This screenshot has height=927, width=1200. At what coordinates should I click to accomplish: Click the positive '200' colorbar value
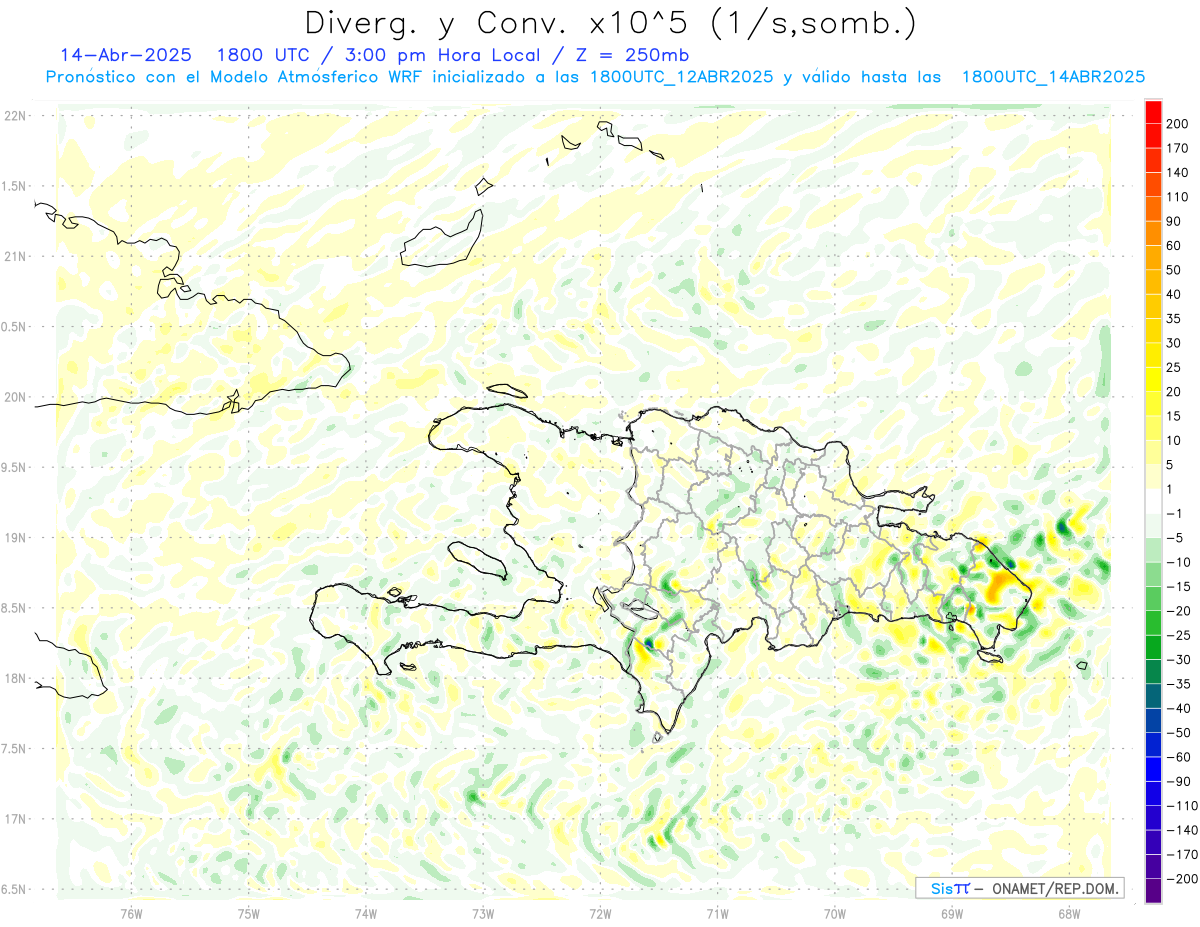coord(1177,124)
